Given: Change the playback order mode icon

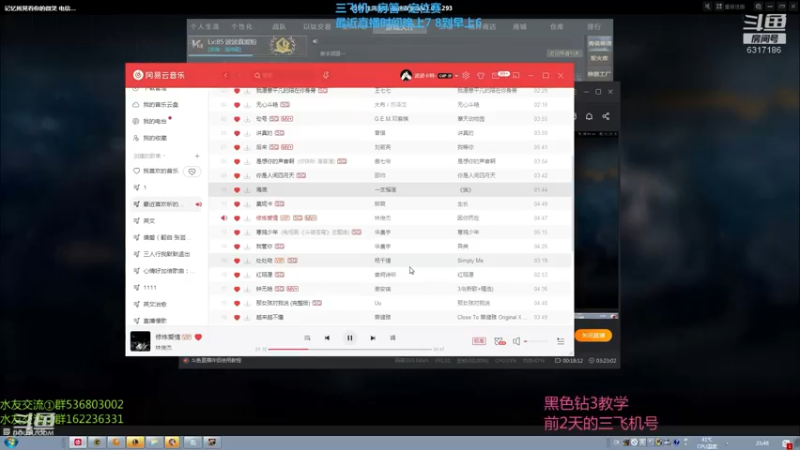Looking at the screenshot, I should tap(307, 338).
